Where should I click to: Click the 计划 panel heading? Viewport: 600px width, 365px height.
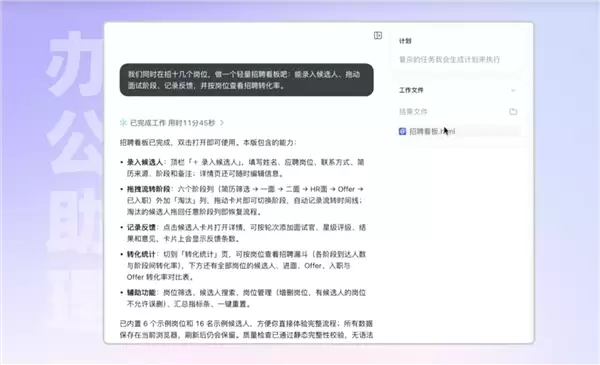click(405, 41)
